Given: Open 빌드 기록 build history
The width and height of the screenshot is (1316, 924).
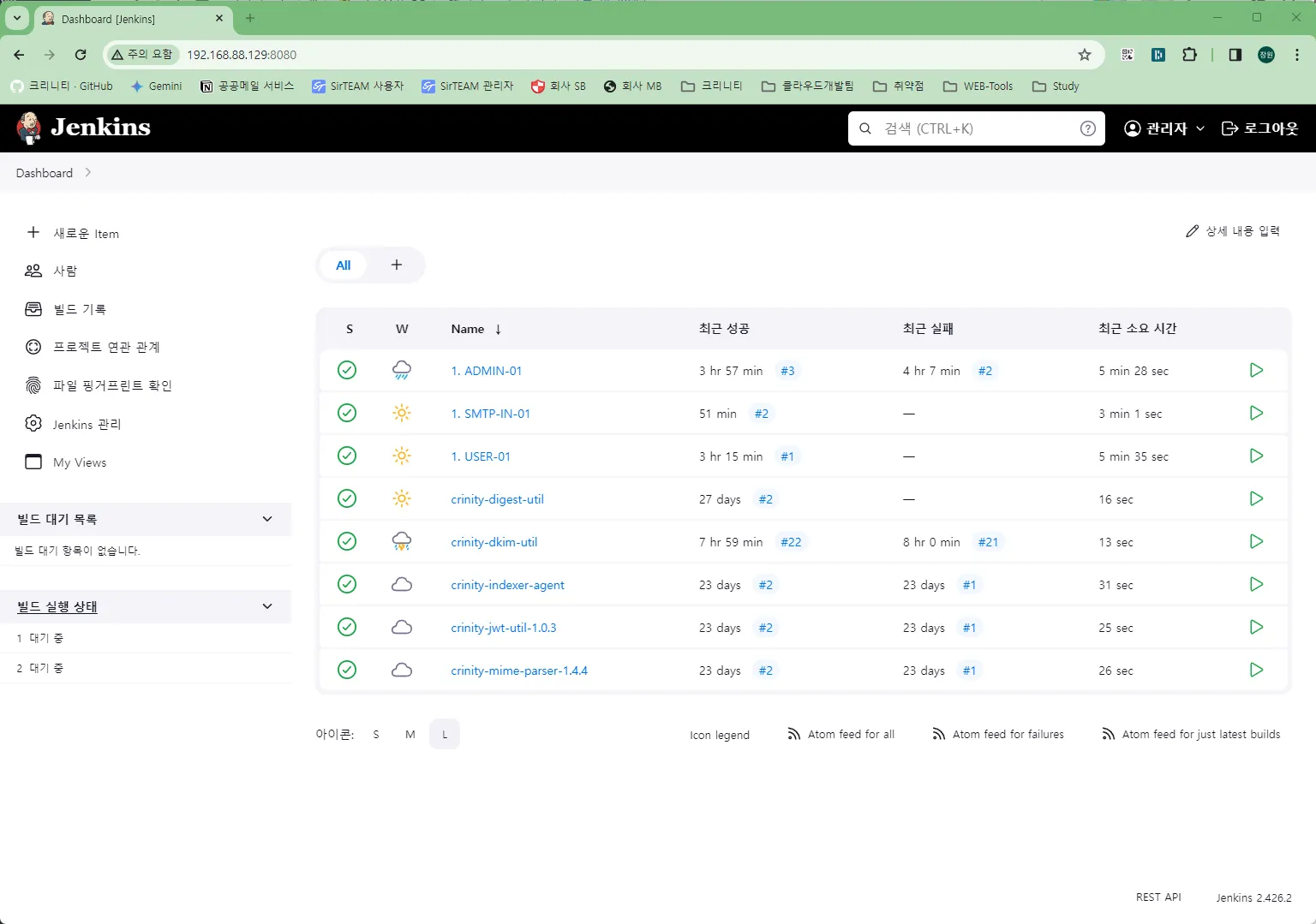Looking at the screenshot, I should [66, 309].
